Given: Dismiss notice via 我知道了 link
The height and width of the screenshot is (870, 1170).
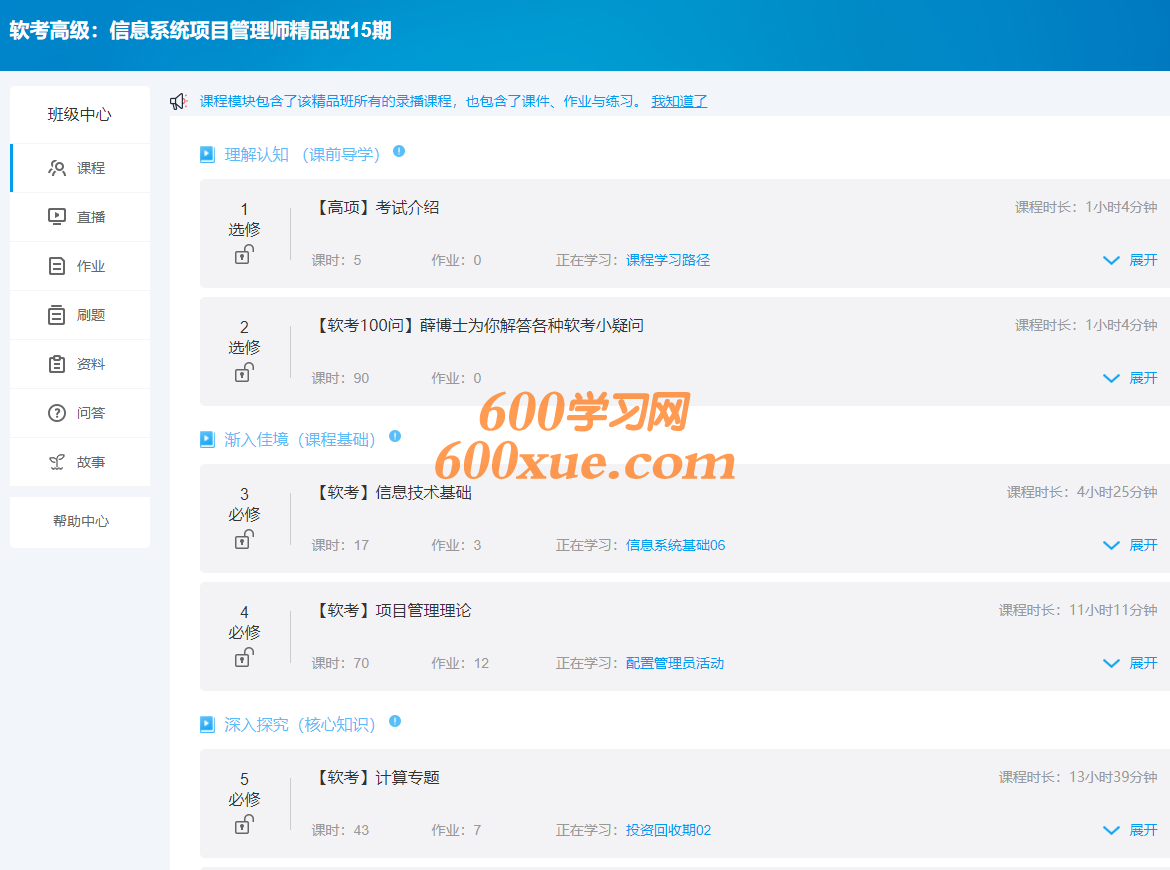Looking at the screenshot, I should pyautogui.click(x=679, y=101).
